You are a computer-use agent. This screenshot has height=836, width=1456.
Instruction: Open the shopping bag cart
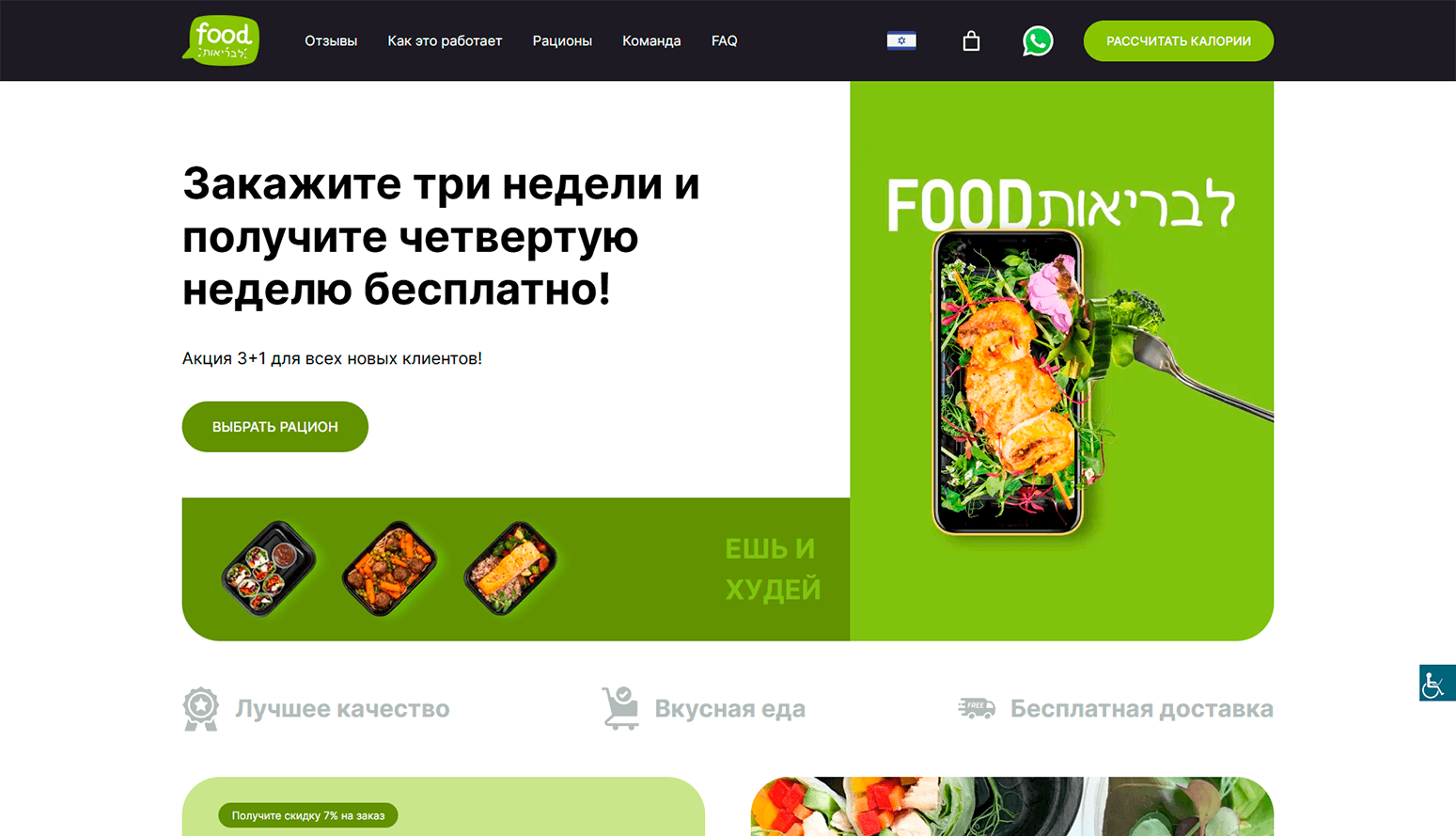click(x=971, y=40)
